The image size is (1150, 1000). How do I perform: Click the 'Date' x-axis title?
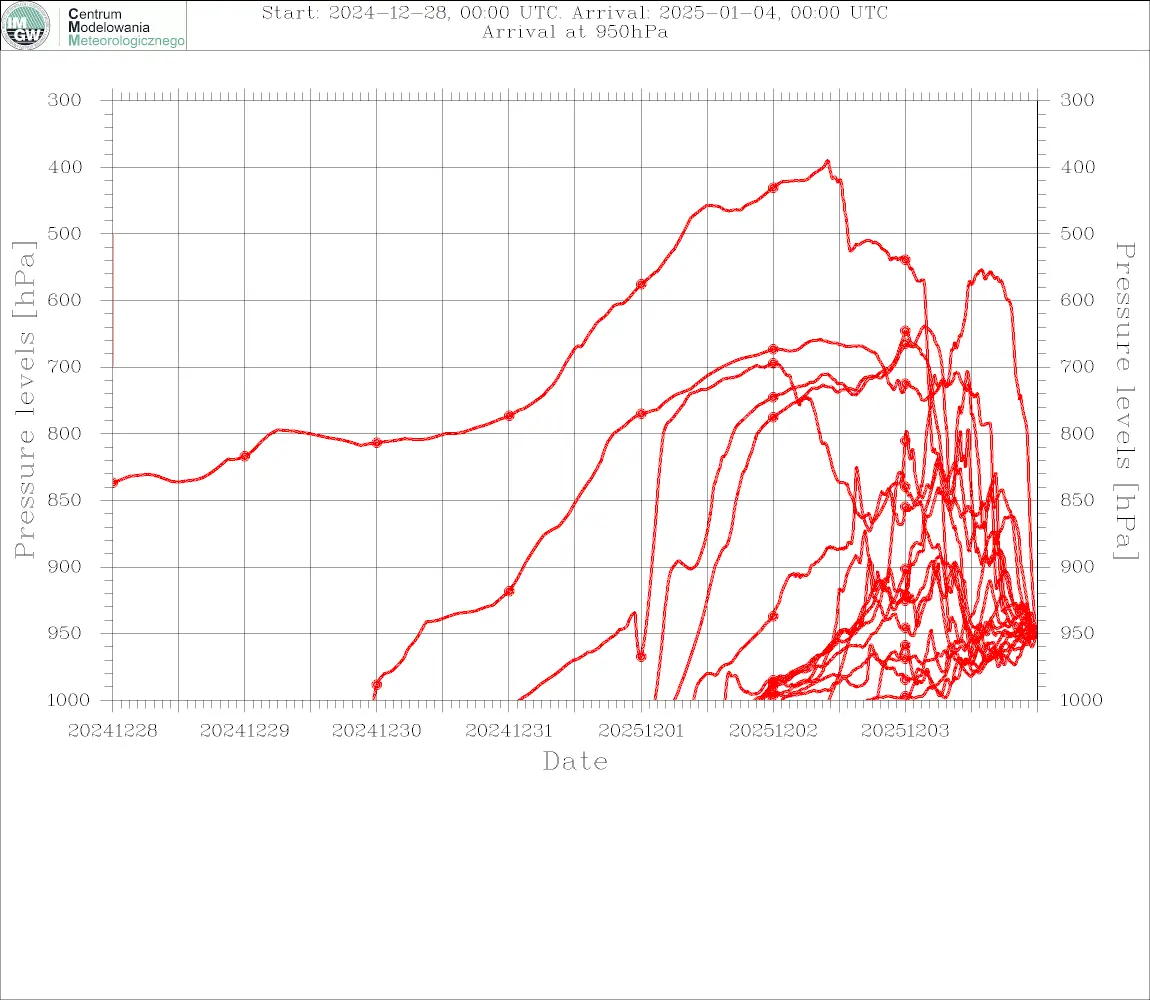(576, 762)
